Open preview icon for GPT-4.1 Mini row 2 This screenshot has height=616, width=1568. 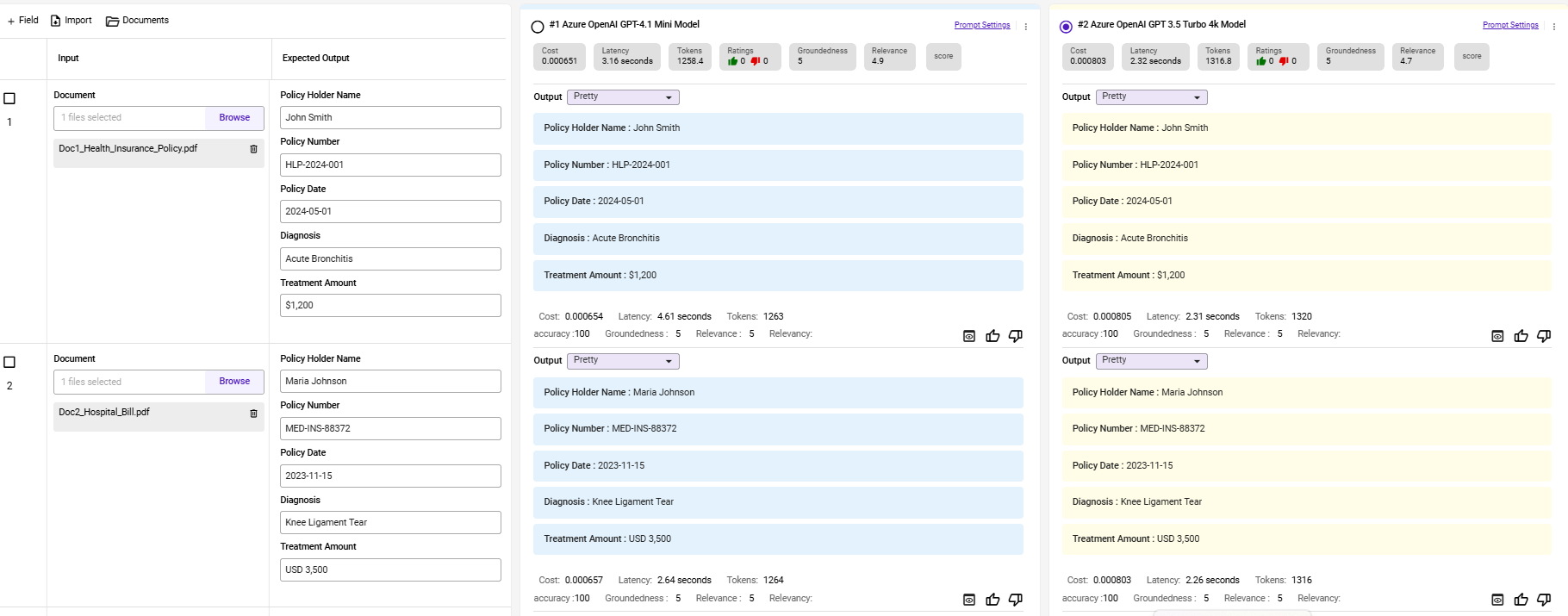click(969, 600)
